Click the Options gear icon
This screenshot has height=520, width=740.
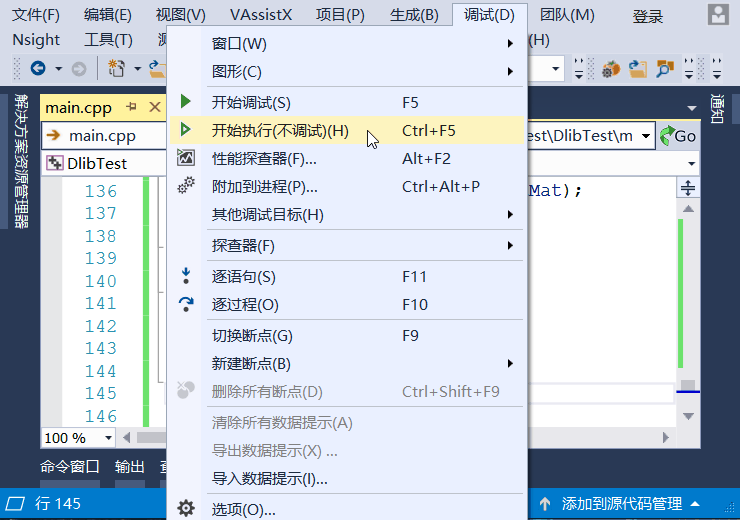(x=186, y=508)
